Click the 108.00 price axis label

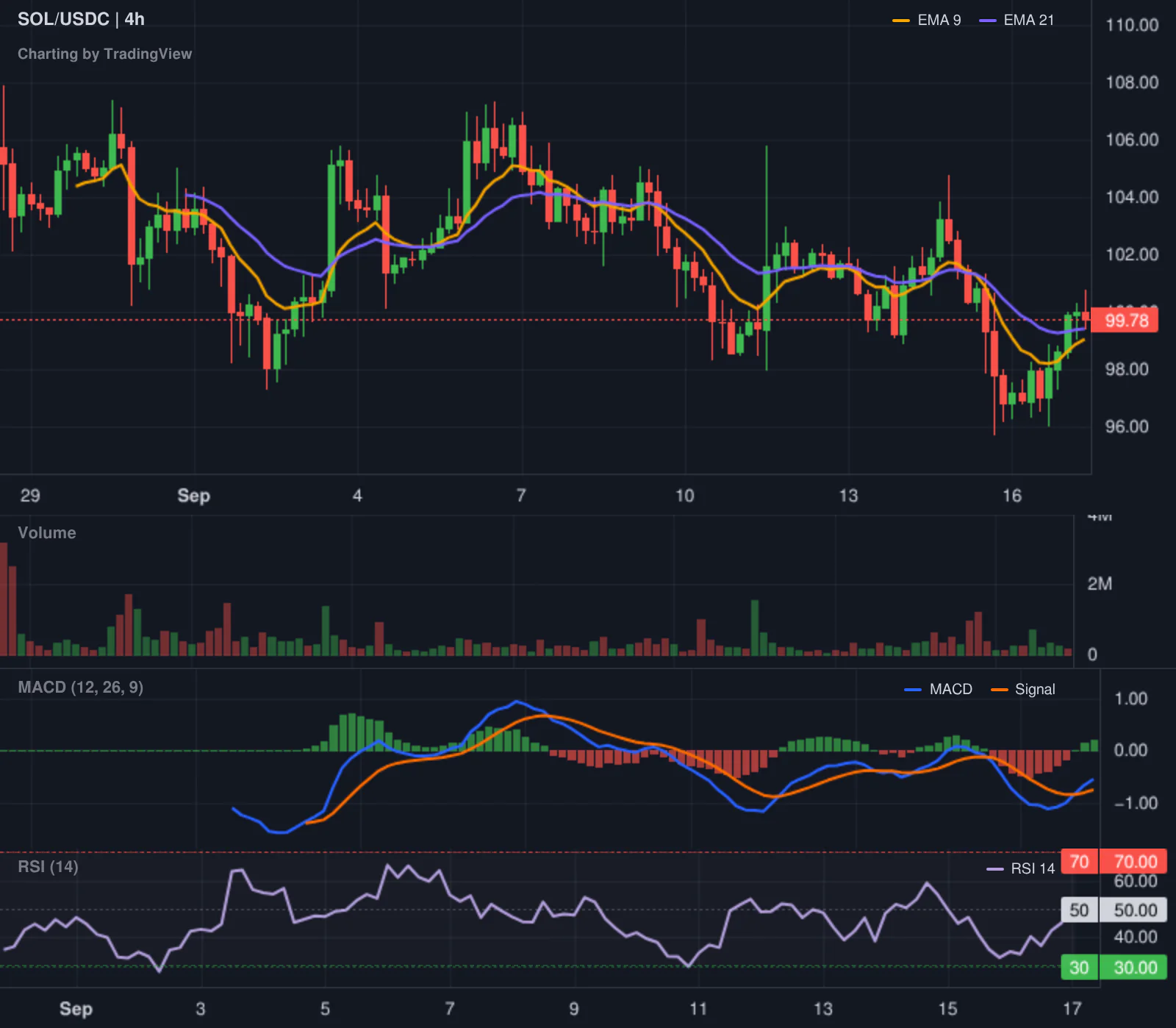point(1132,82)
